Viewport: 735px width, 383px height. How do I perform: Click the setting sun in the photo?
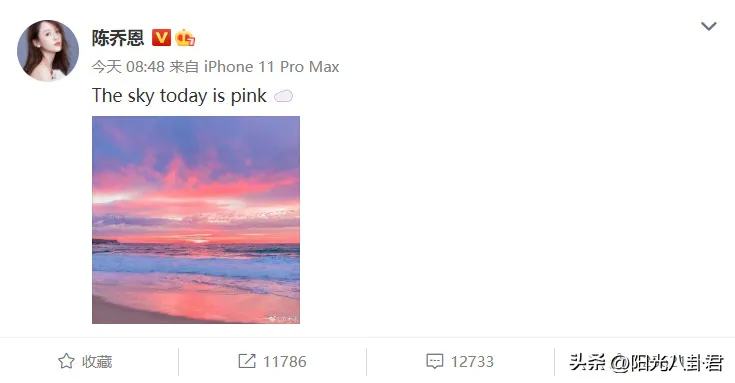pos(199,240)
